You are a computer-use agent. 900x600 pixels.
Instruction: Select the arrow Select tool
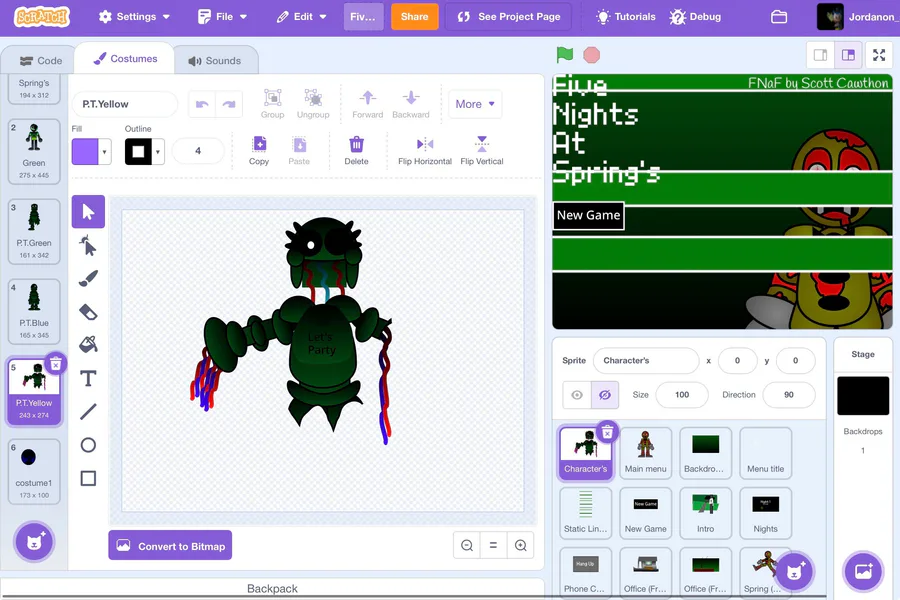88,212
